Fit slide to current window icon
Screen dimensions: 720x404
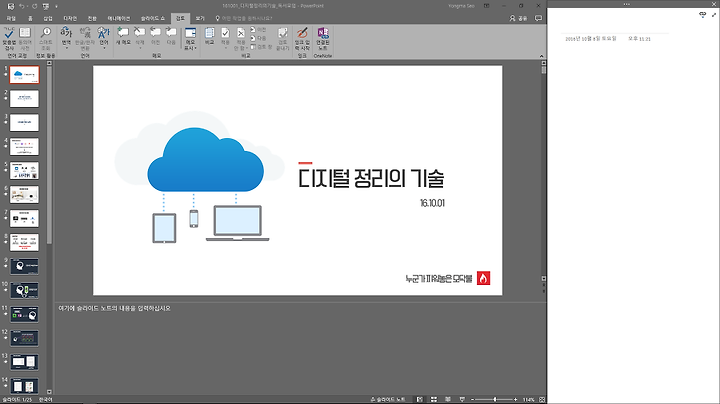pos(542,399)
